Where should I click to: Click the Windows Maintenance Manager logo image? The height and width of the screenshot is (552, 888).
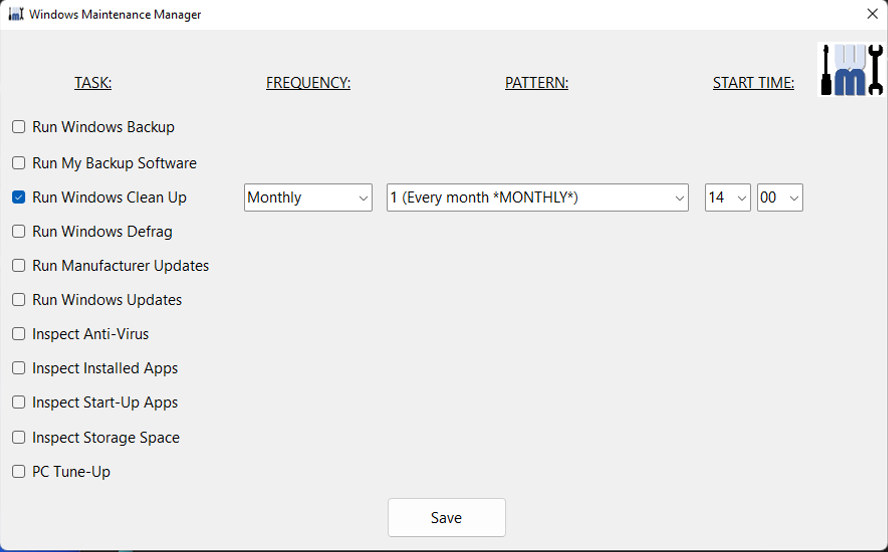coord(851,70)
